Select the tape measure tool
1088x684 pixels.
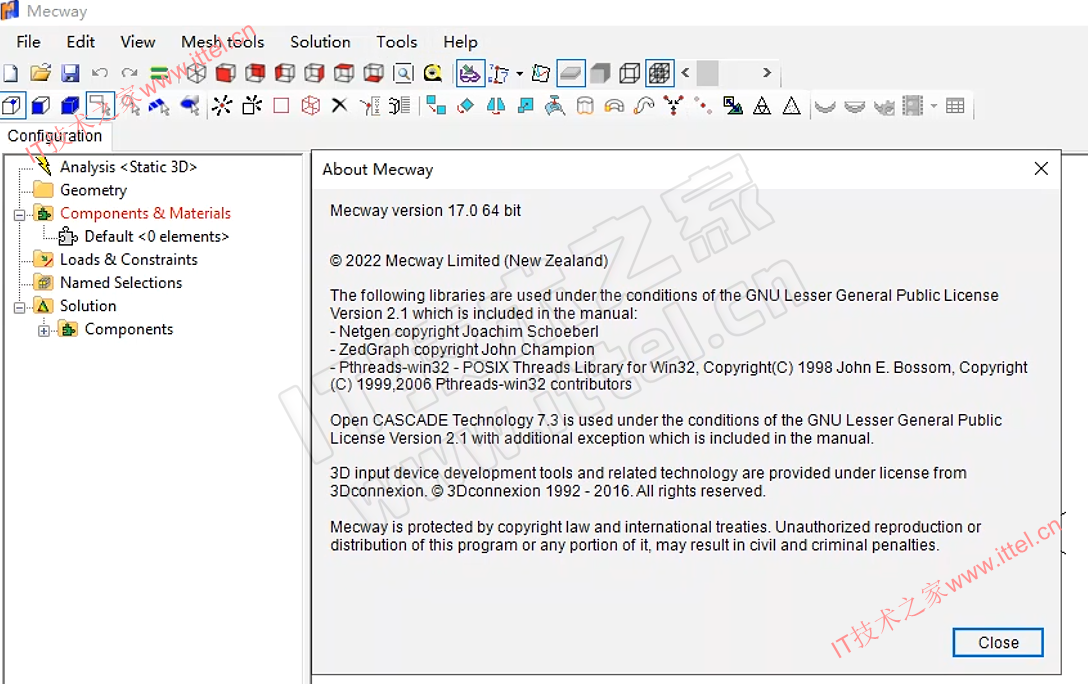click(432, 73)
